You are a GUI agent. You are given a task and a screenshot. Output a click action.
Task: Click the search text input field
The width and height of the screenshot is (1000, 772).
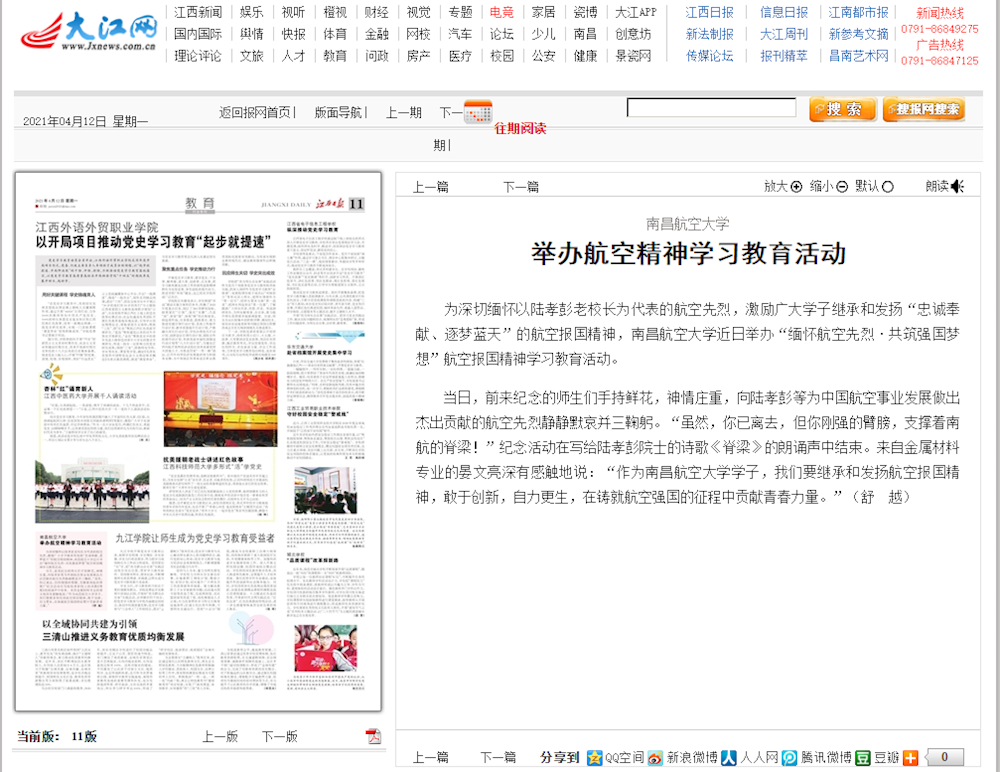[711, 108]
